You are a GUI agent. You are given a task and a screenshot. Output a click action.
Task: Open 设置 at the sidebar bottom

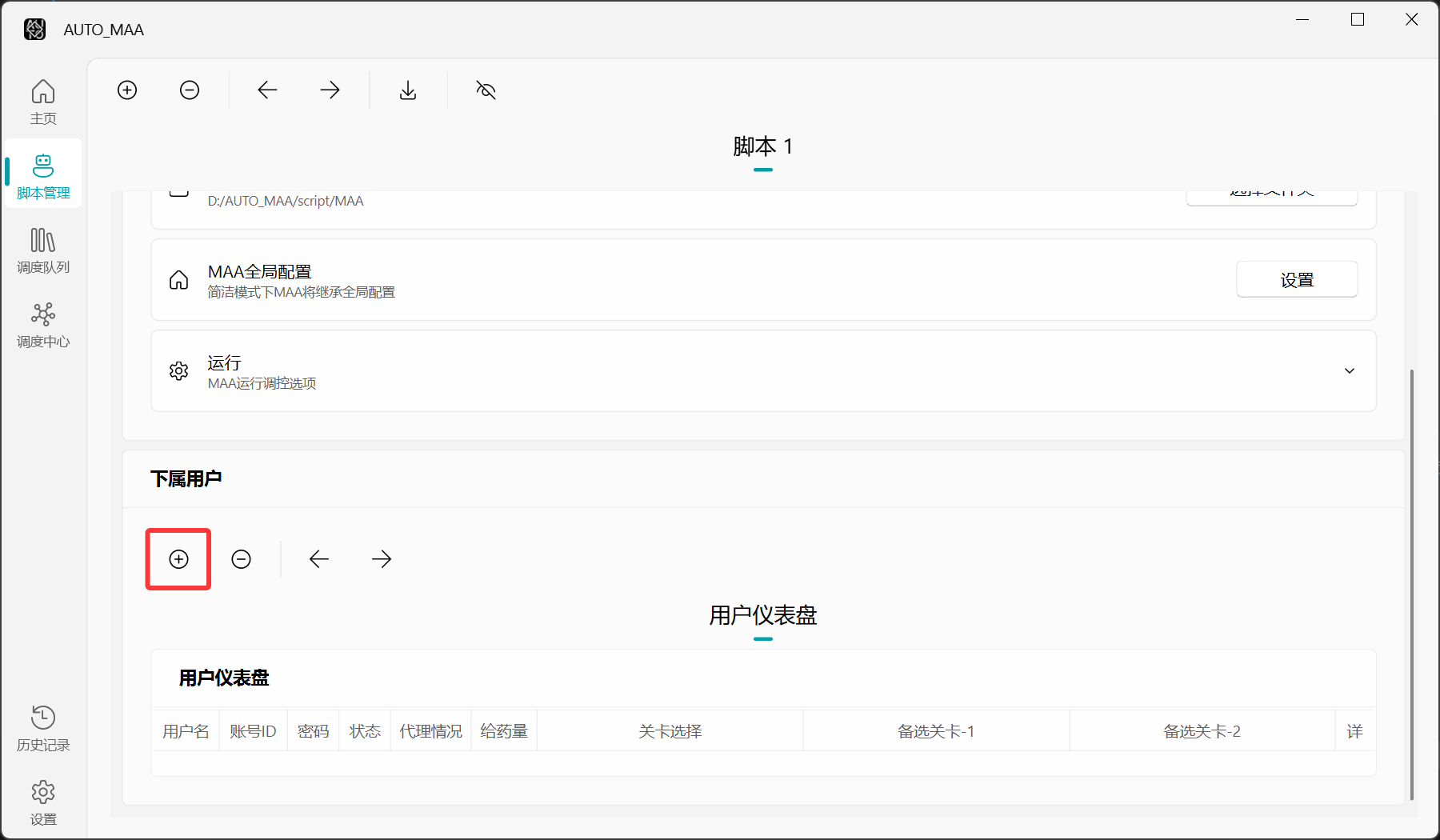43,803
